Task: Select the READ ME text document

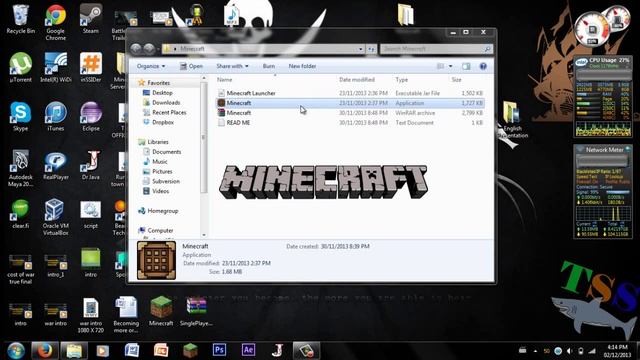Action: 350,122
